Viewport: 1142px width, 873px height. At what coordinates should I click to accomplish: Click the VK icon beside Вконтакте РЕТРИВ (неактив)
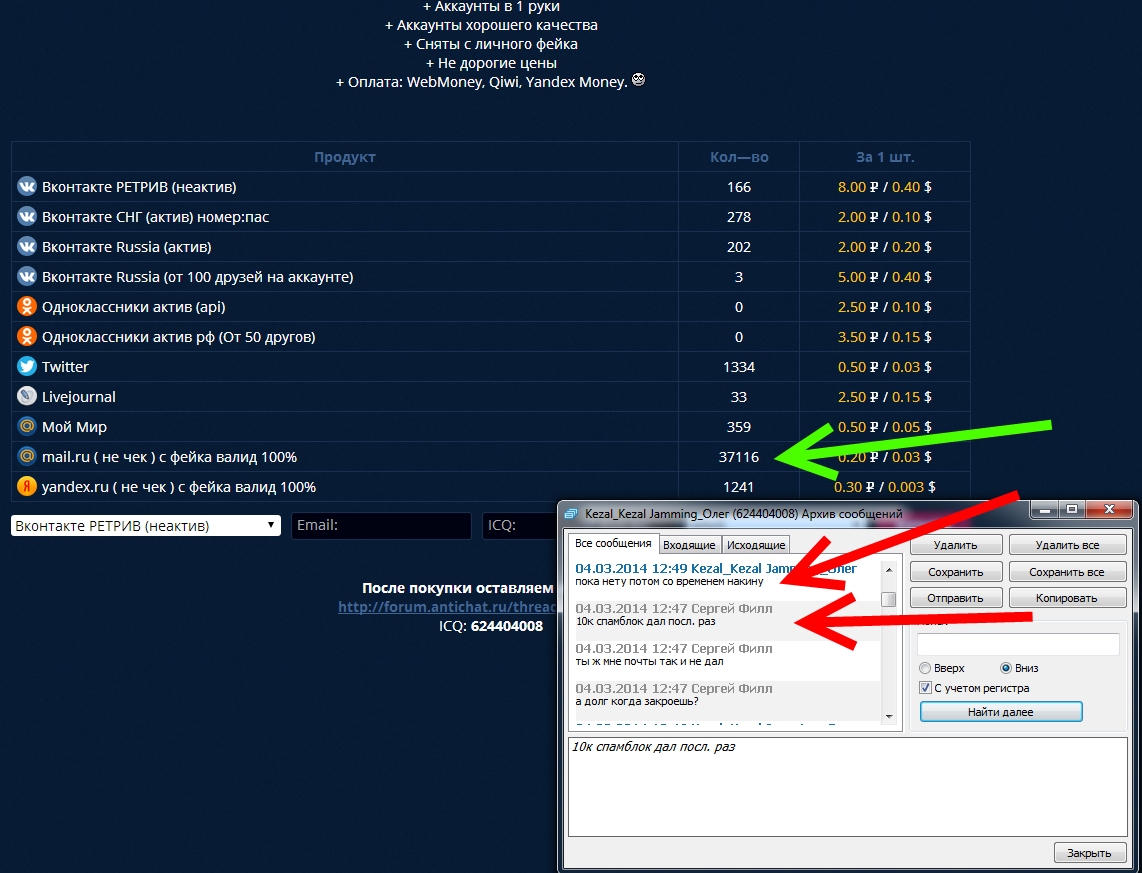[x=27, y=186]
